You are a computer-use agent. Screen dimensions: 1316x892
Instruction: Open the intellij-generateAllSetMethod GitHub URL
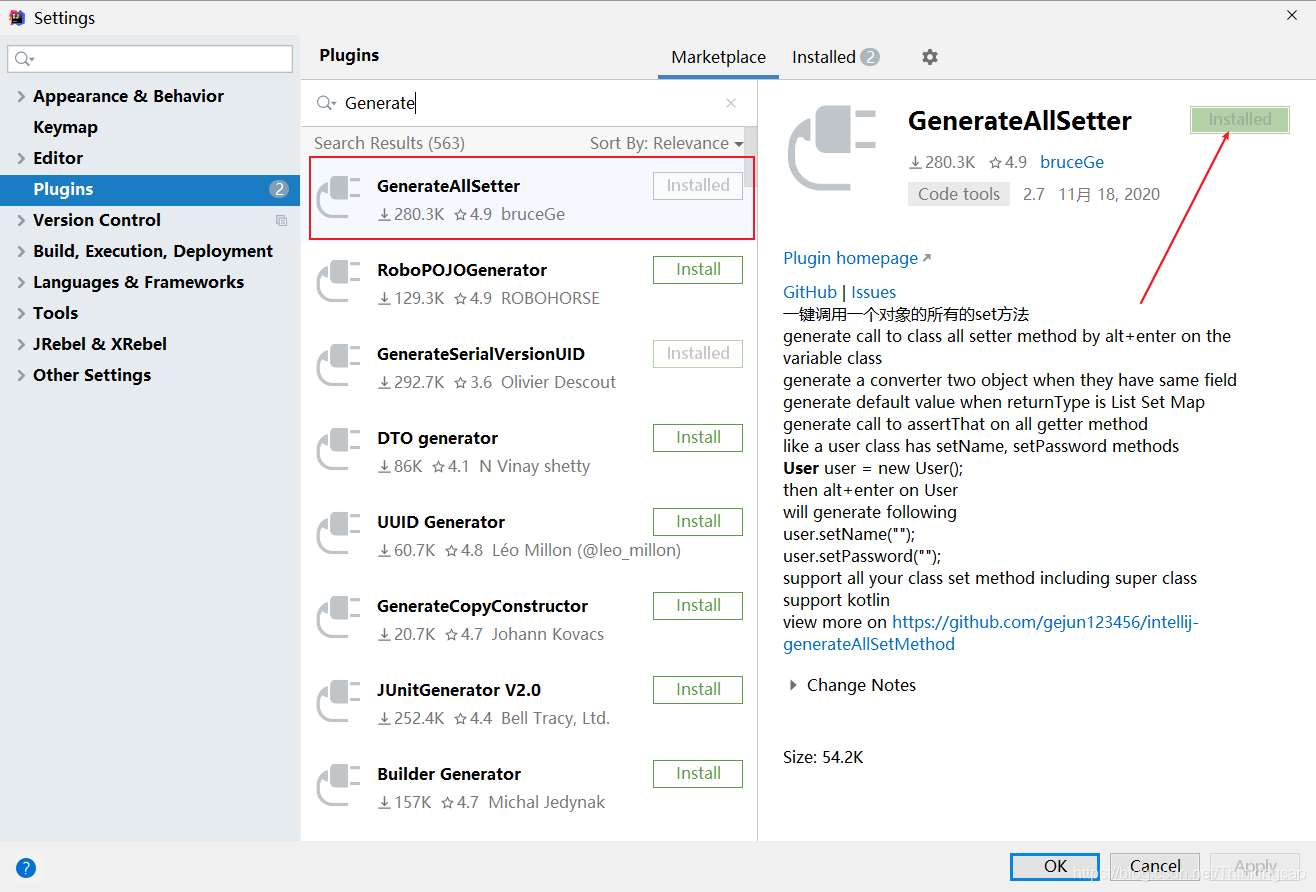[990, 633]
